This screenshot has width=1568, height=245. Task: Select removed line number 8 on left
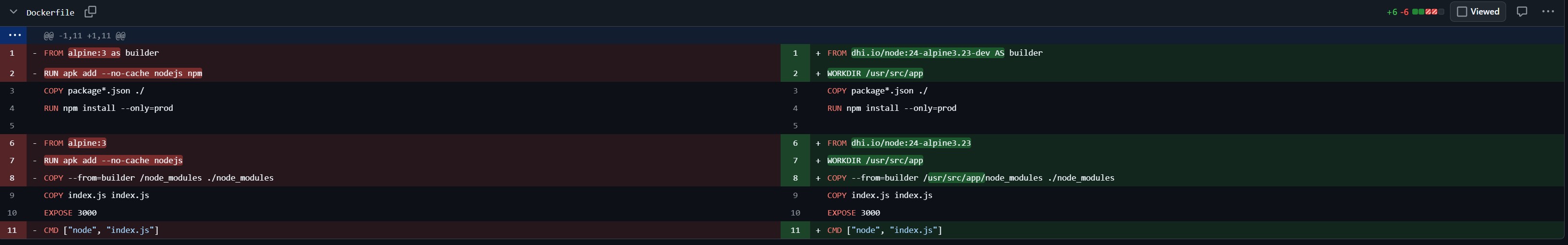click(x=12, y=178)
